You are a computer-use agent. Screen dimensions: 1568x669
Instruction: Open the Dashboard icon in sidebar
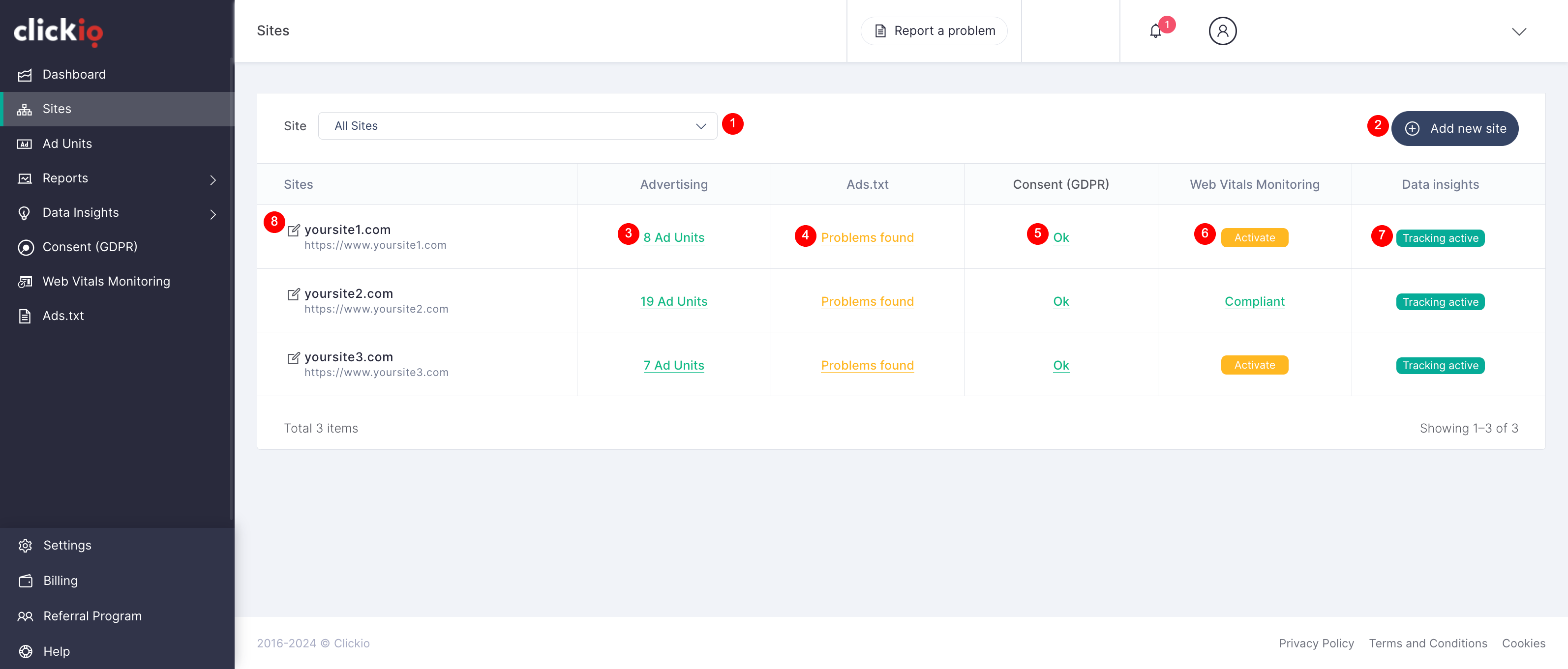tap(25, 75)
